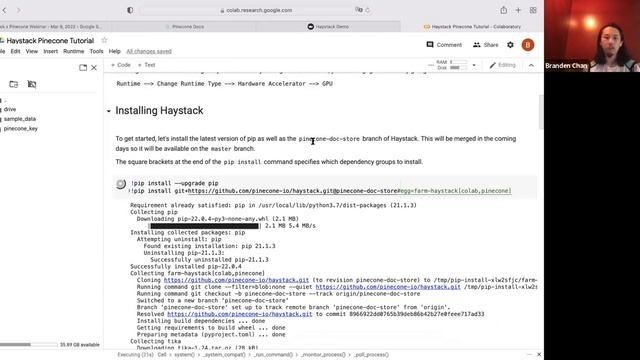Switch to the Pinecone Docs browser tab
Viewport: 640px width, 360px height.
click(x=184, y=27)
